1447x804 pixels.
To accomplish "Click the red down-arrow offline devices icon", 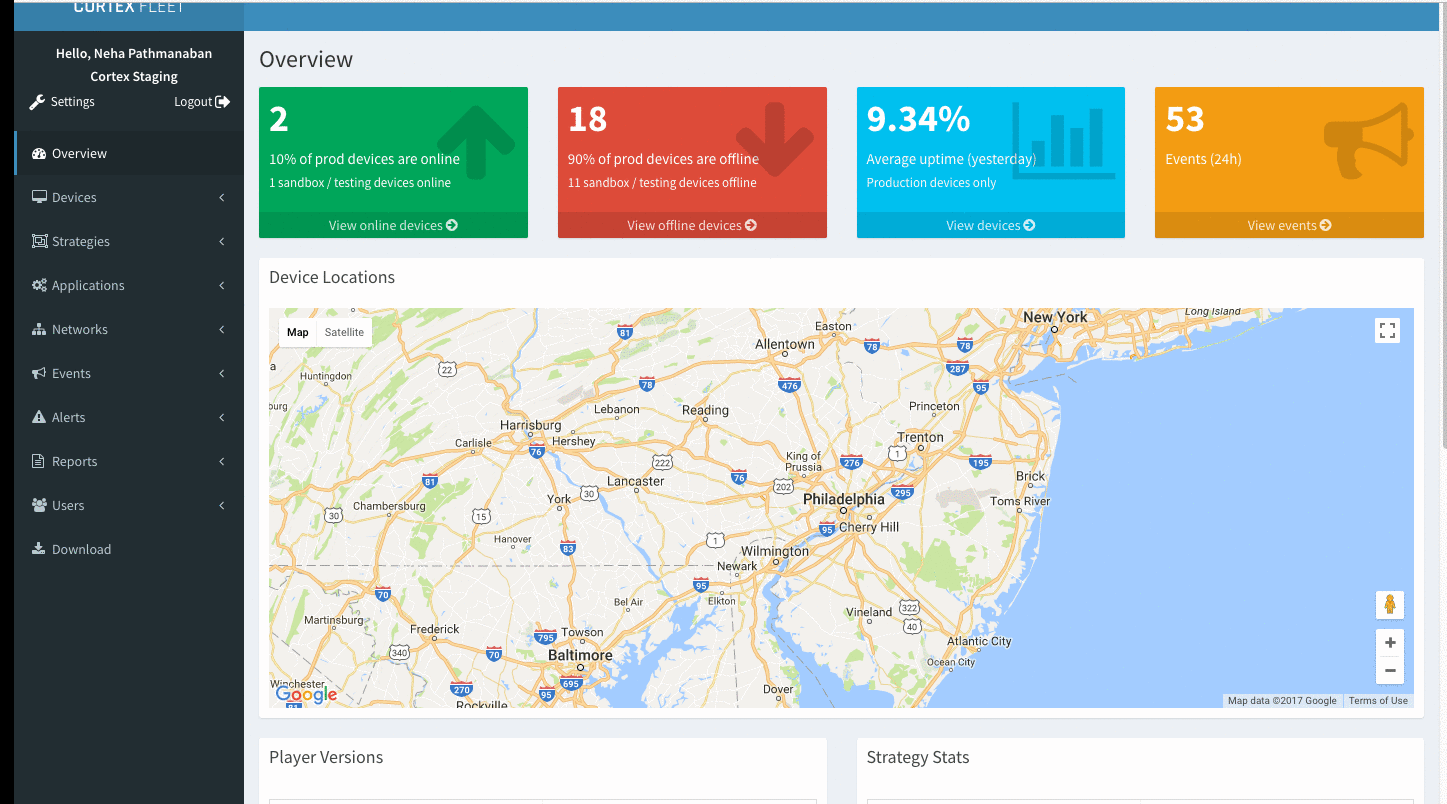I will (775, 140).
